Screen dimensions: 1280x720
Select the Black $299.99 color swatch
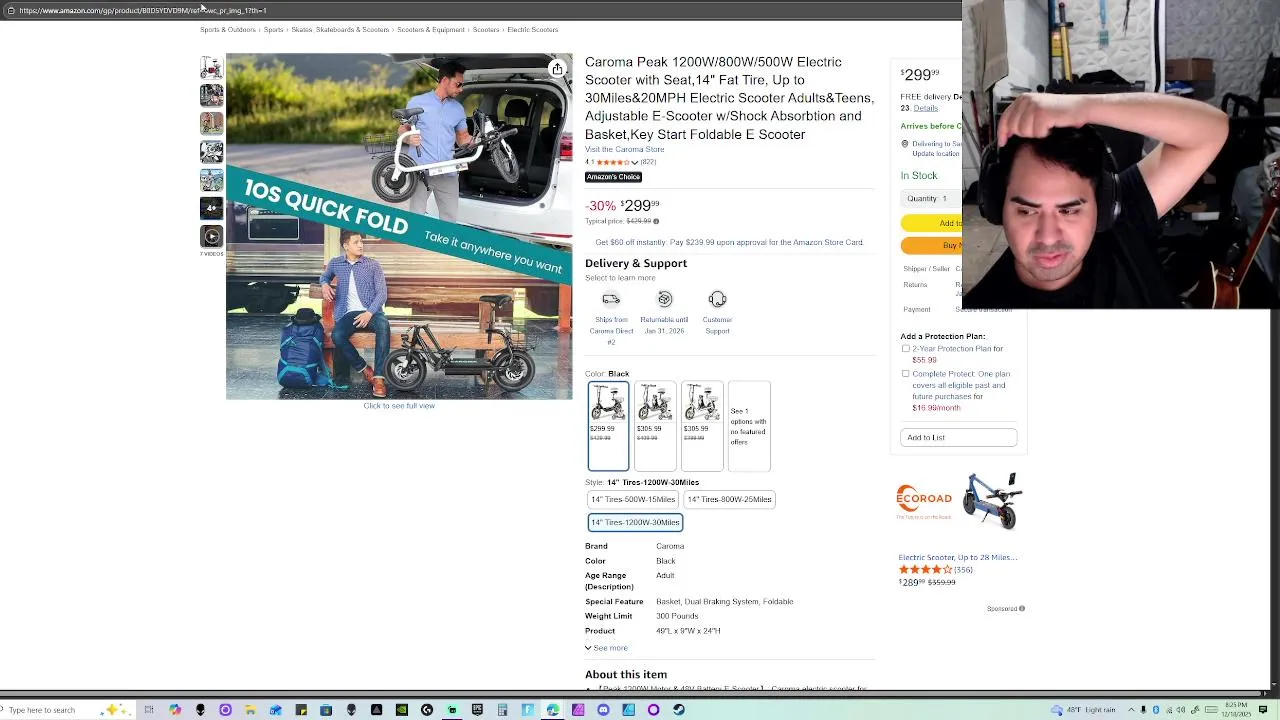608,426
